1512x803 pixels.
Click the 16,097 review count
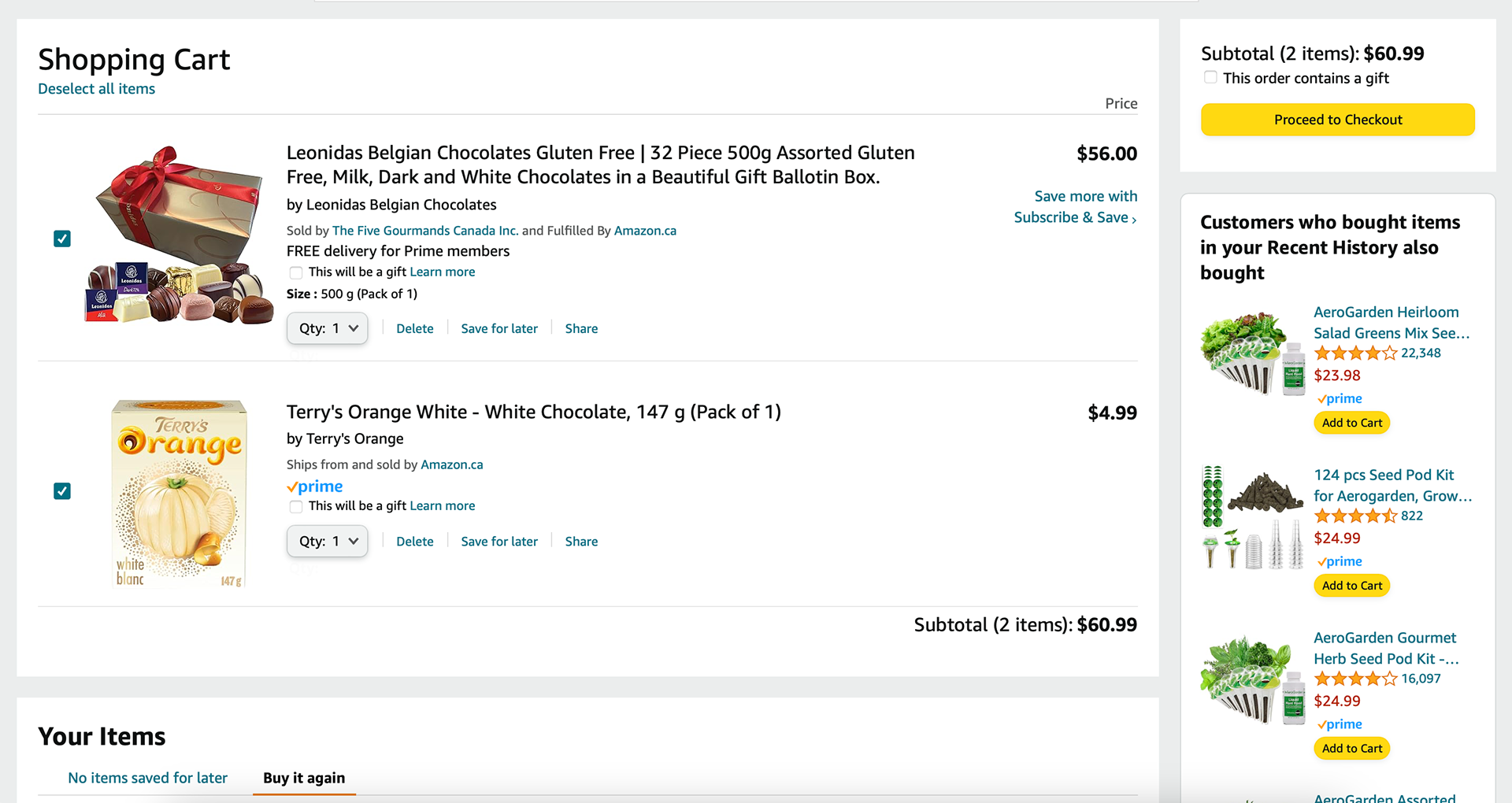coord(1421,679)
